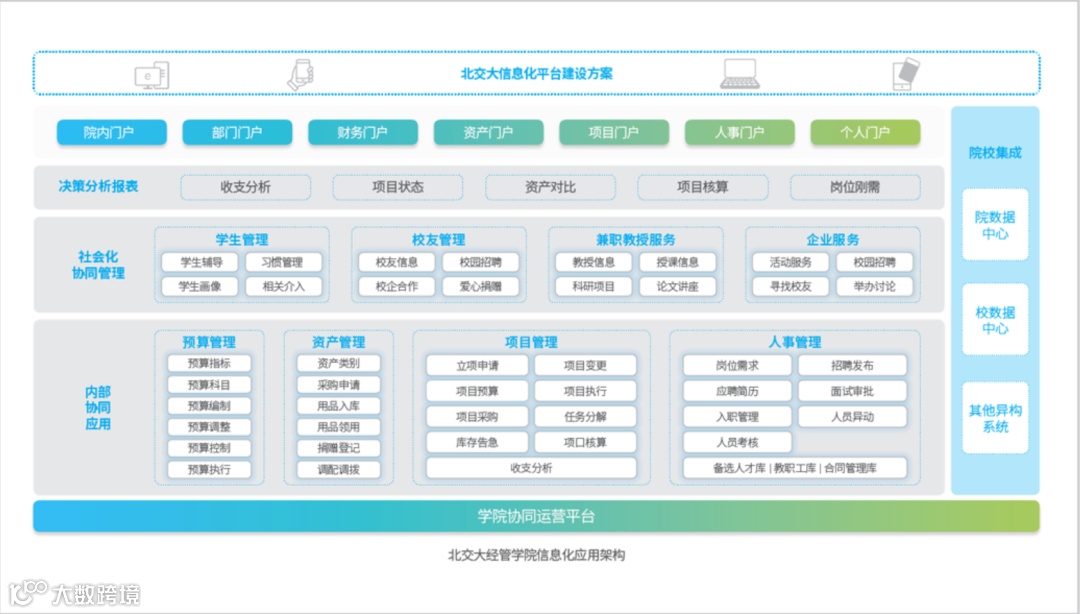Image resolution: width=1080 pixels, height=614 pixels.
Task: Click the 项目预算 box
Action: point(477,391)
